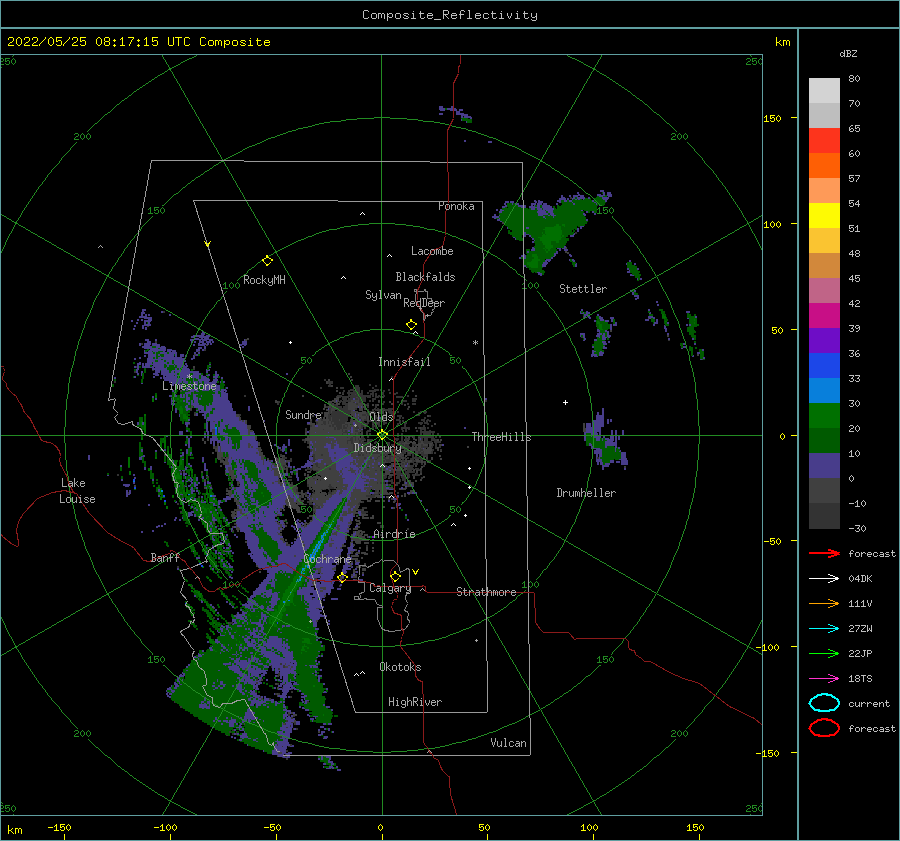This screenshot has width=900, height=841.
Task: Pick the bright green 20-30 dBZ swatch
Action: pyautogui.click(x=824, y=416)
